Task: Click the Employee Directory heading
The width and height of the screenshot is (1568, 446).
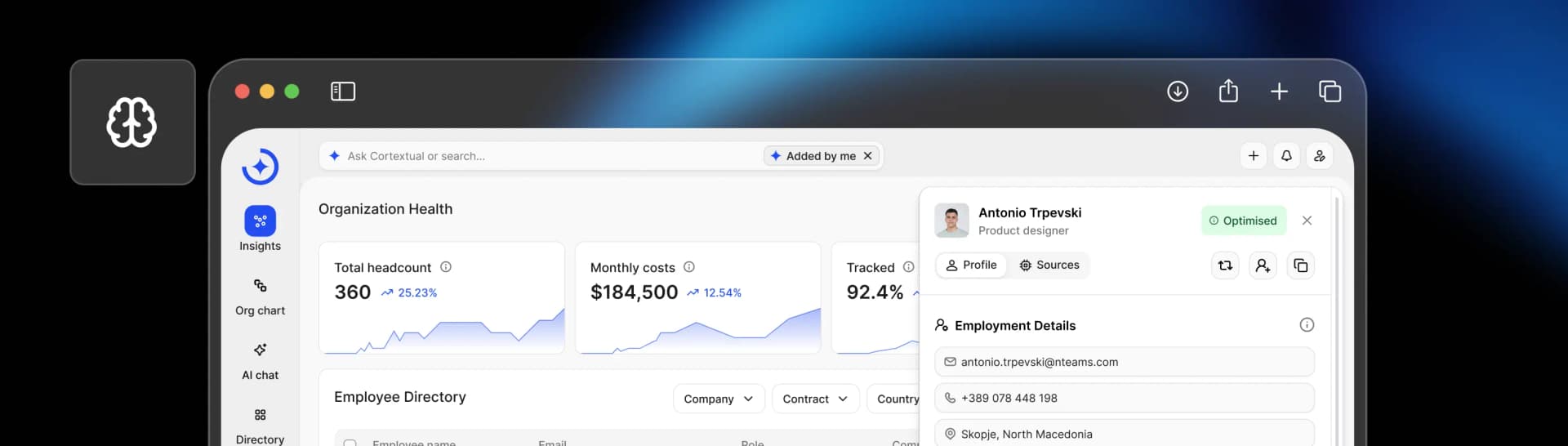Action: point(400,397)
